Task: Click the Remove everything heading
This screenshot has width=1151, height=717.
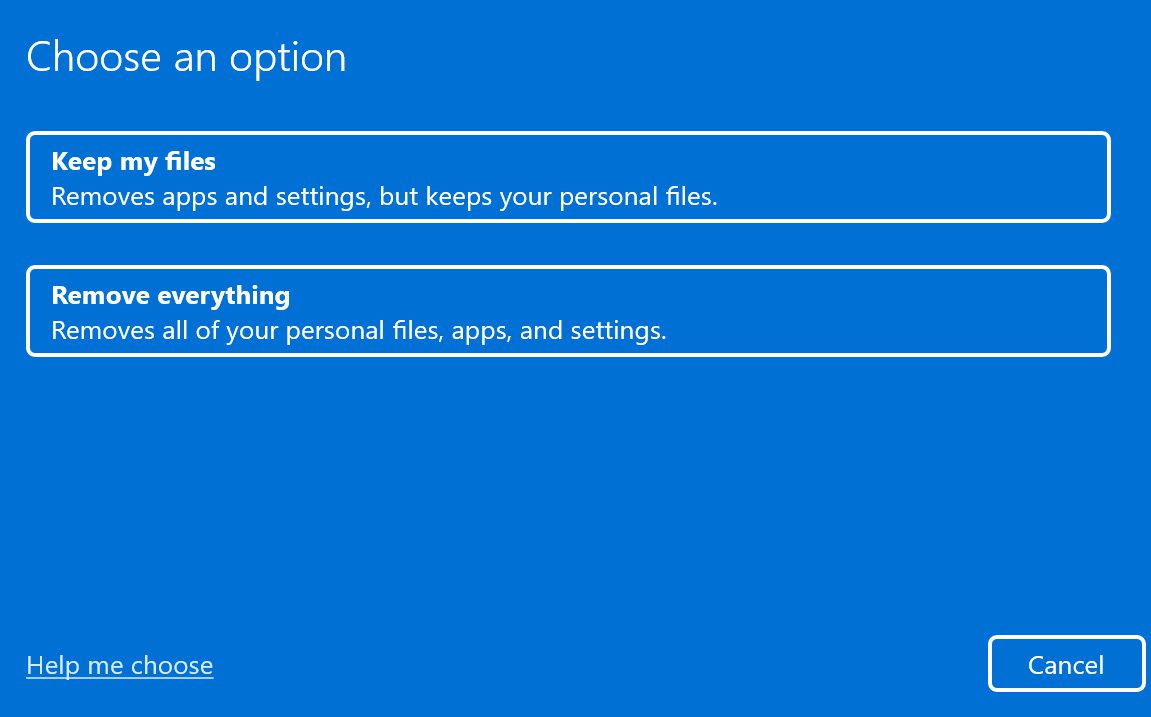Action: [x=170, y=295]
